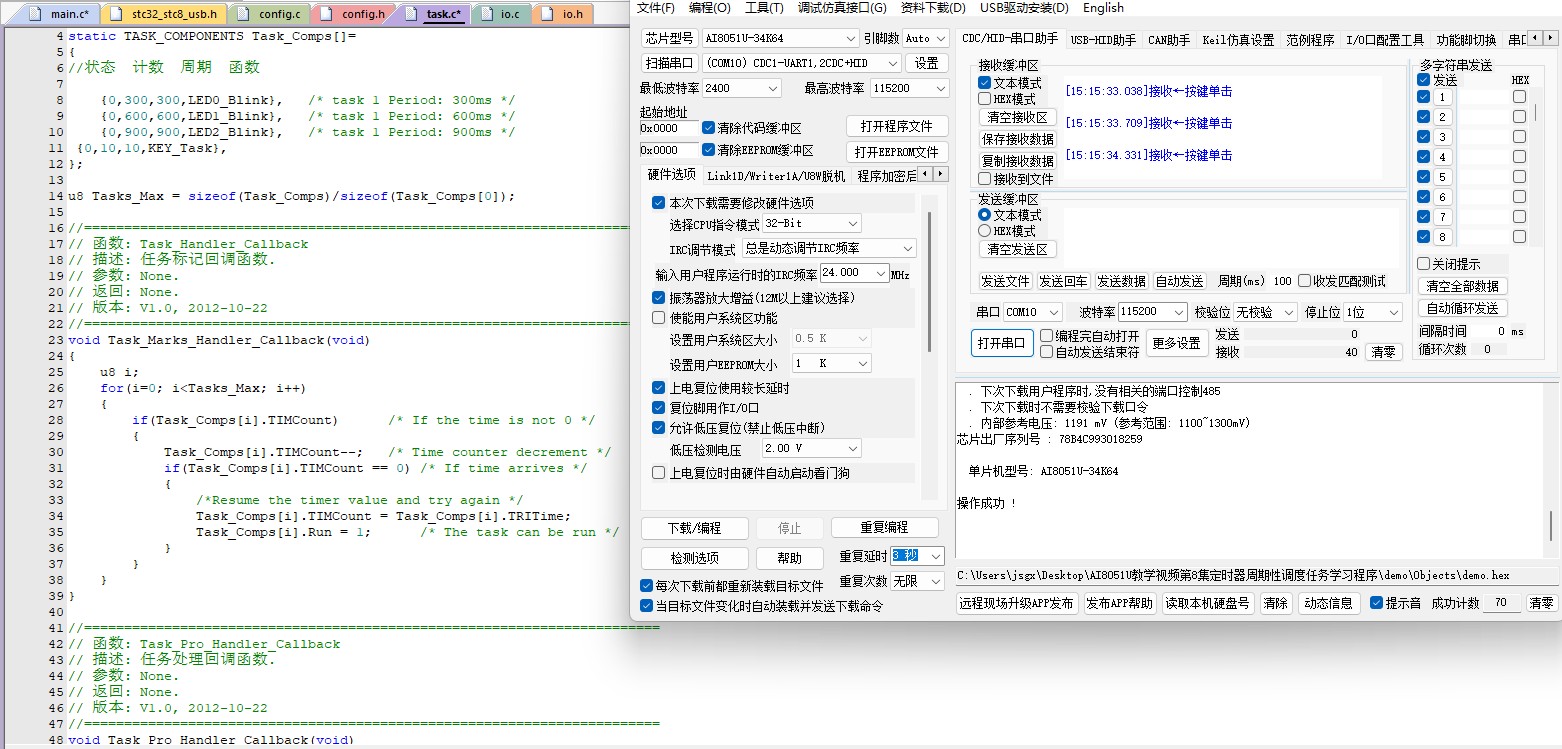Open the Keil仿真设置 tab
Screen dimensions: 1562x749
tap(1238, 40)
